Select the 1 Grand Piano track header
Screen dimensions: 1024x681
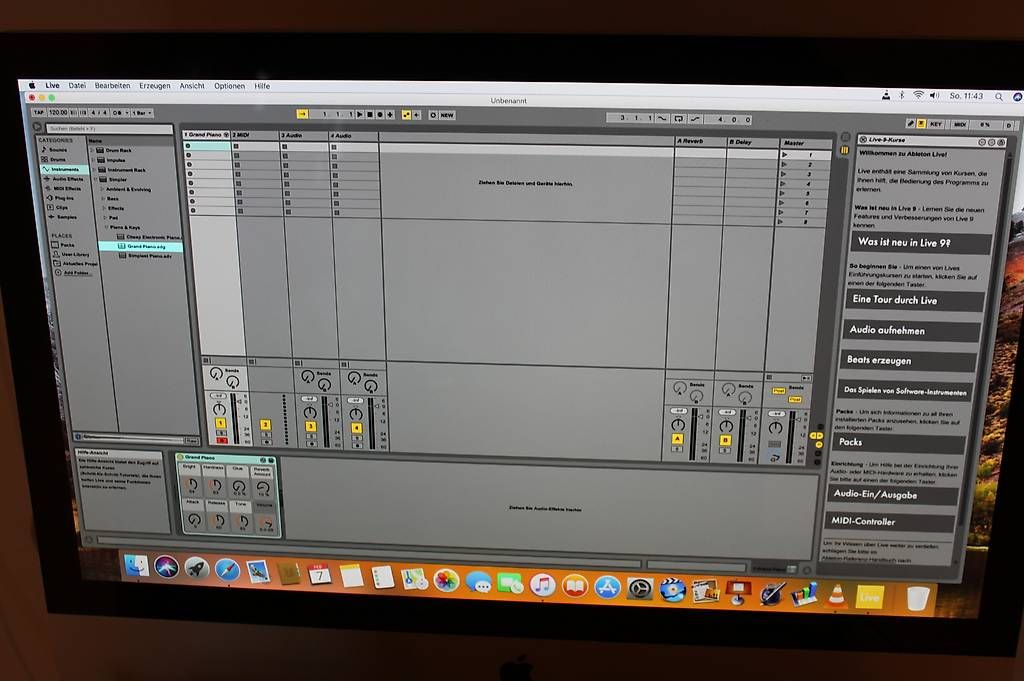pos(206,135)
